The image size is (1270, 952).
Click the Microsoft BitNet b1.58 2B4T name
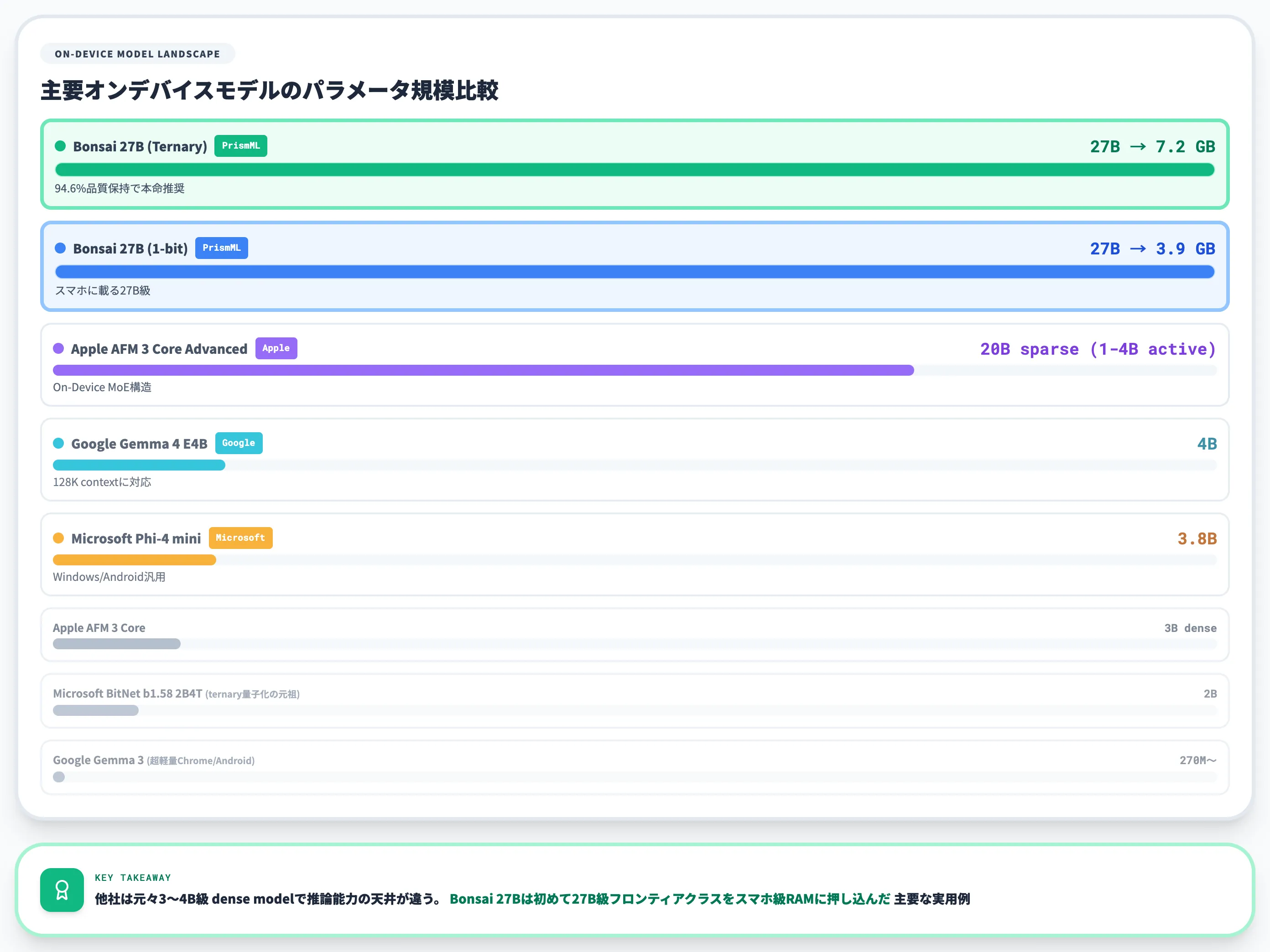[x=127, y=693]
